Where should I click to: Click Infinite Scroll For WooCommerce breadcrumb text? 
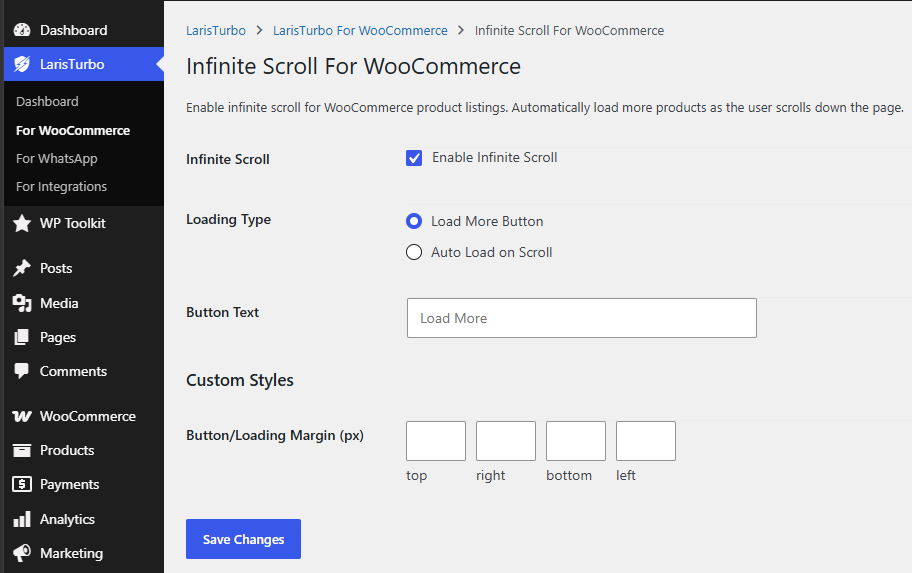click(569, 30)
